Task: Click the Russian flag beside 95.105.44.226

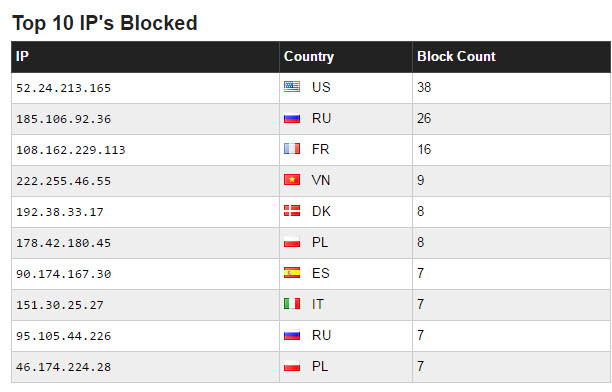Action: [x=292, y=335]
